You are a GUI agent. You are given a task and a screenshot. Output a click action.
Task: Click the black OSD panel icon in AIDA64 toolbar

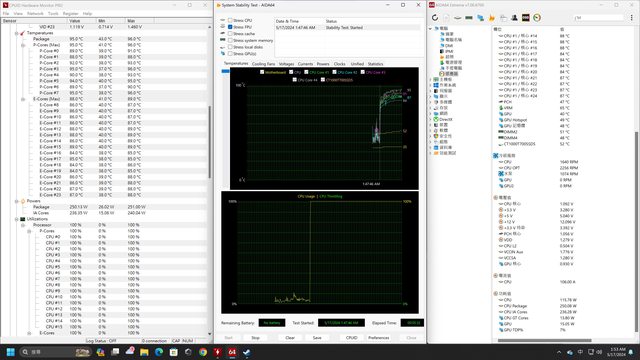click(x=526, y=18)
